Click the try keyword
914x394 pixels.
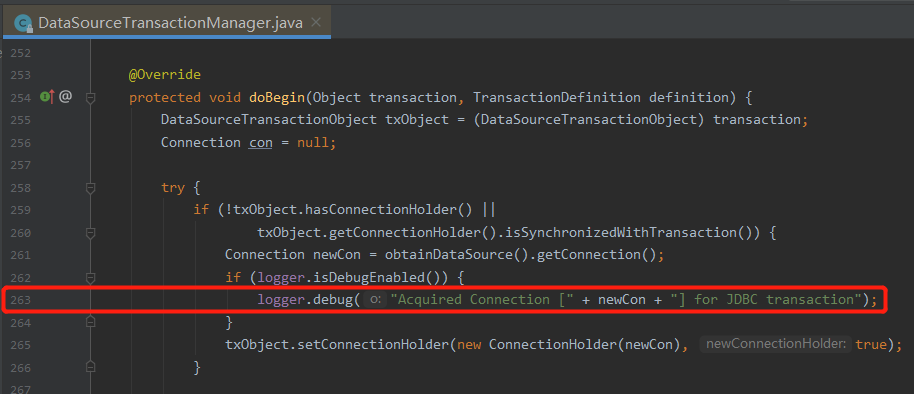tap(173, 188)
